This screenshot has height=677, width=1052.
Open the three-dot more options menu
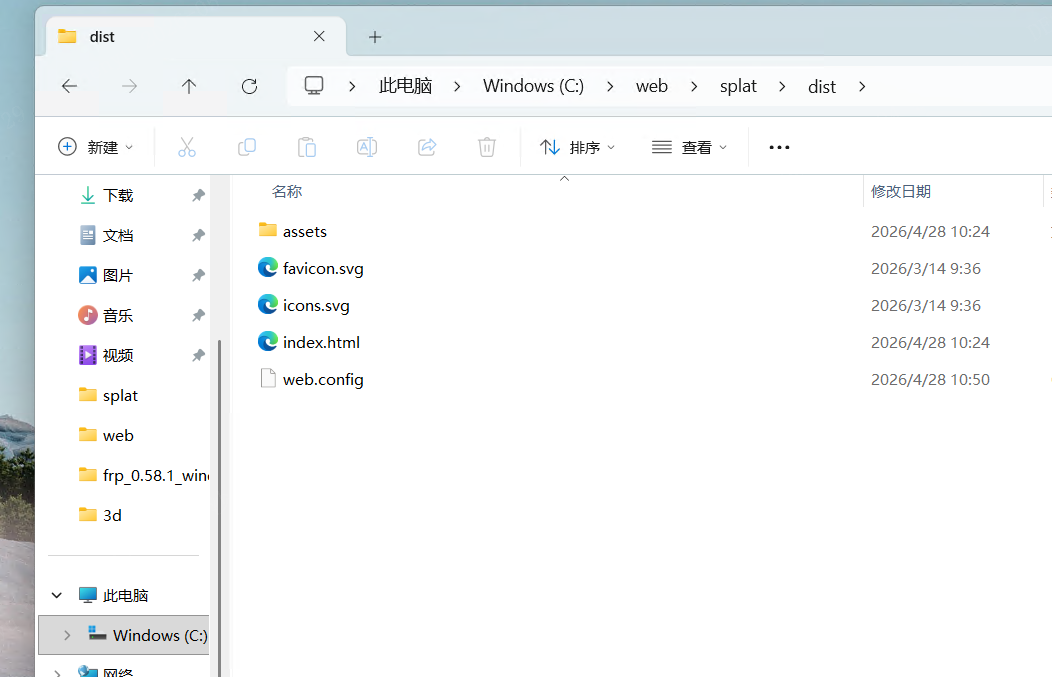[x=779, y=147]
